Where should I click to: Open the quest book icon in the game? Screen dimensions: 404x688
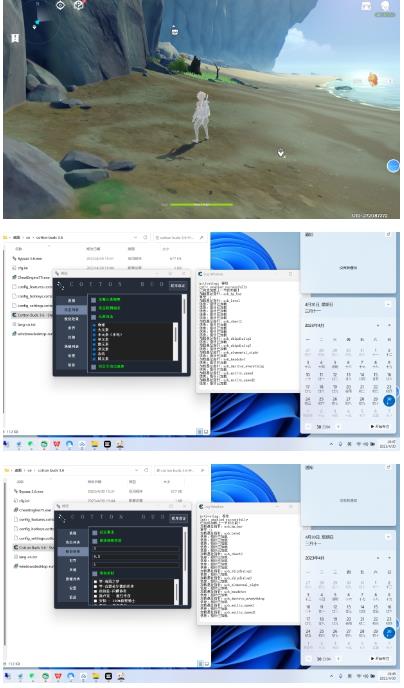point(15,38)
